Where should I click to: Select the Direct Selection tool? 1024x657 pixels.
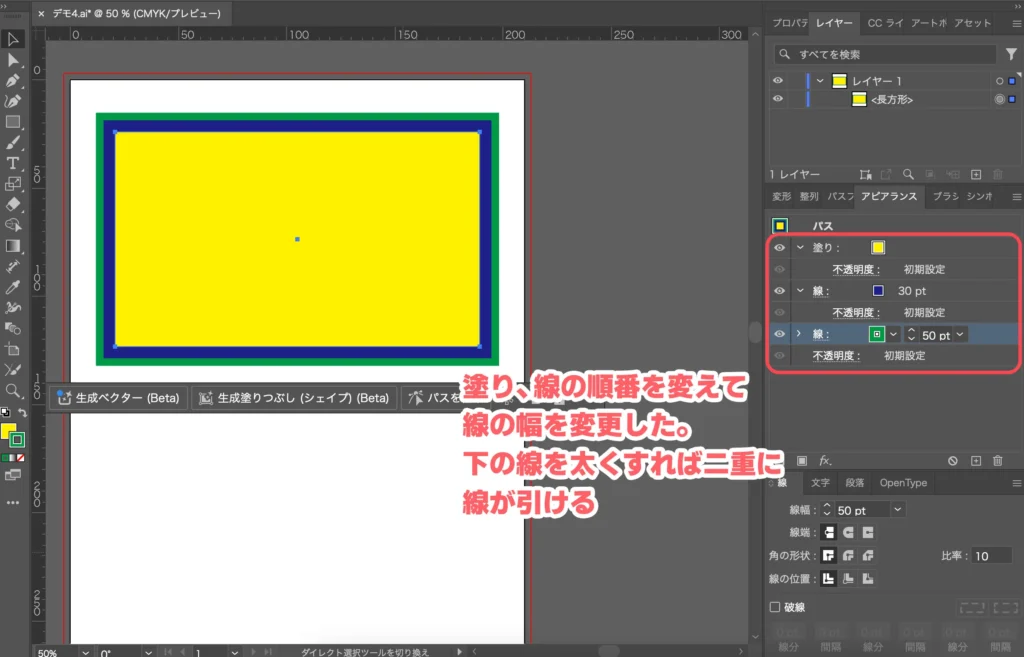click(x=13, y=61)
